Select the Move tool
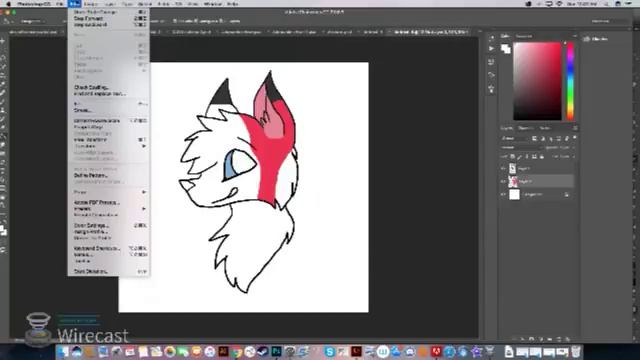The width and height of the screenshot is (640, 360). tap(3, 41)
